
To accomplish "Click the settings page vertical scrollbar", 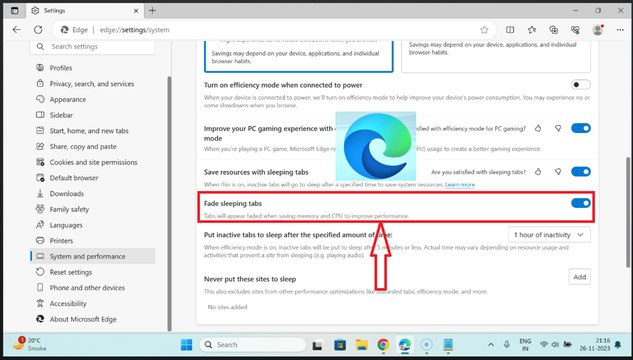I will pos(628,212).
